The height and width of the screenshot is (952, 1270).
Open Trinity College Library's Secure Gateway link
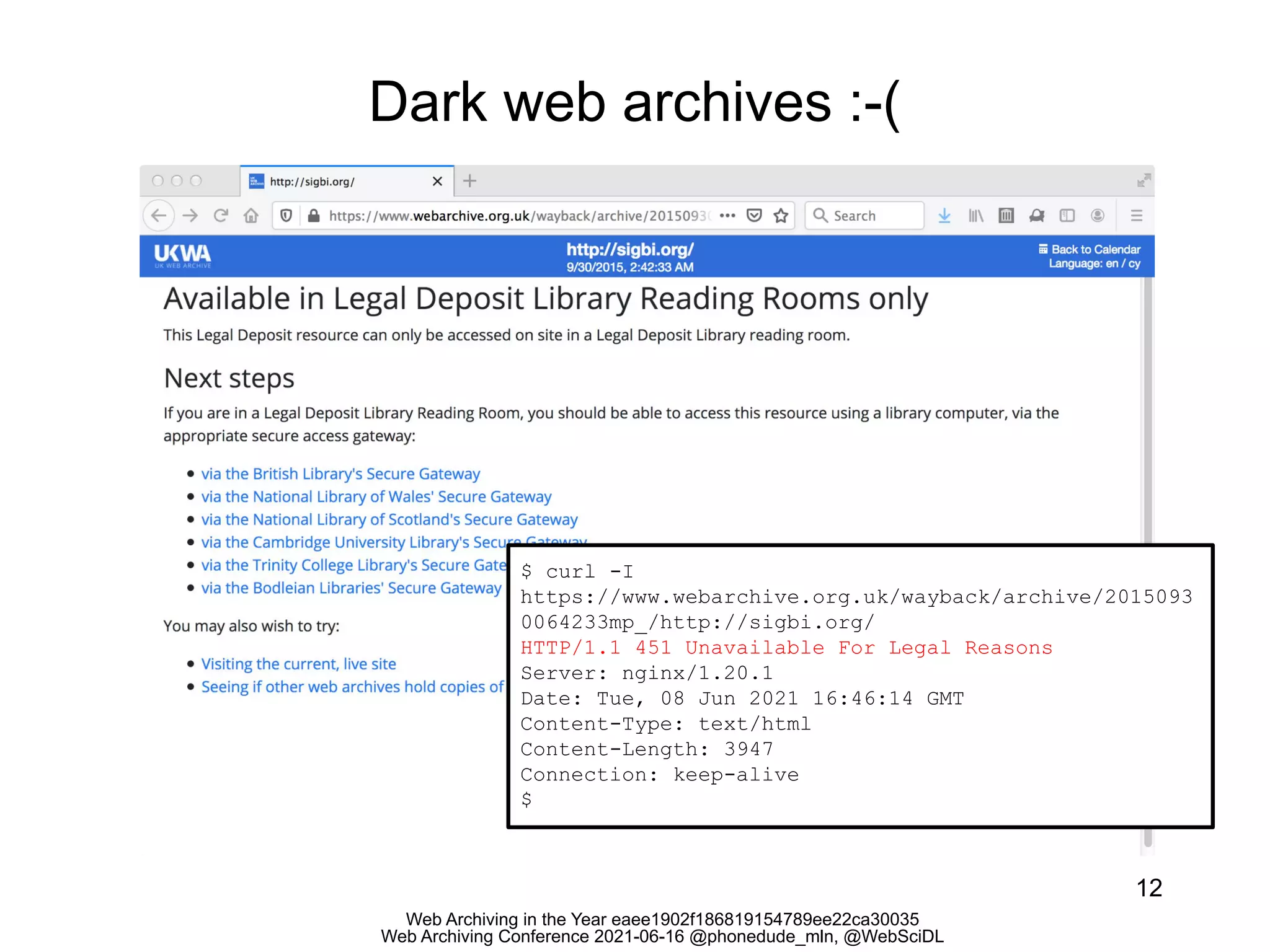tap(354, 565)
